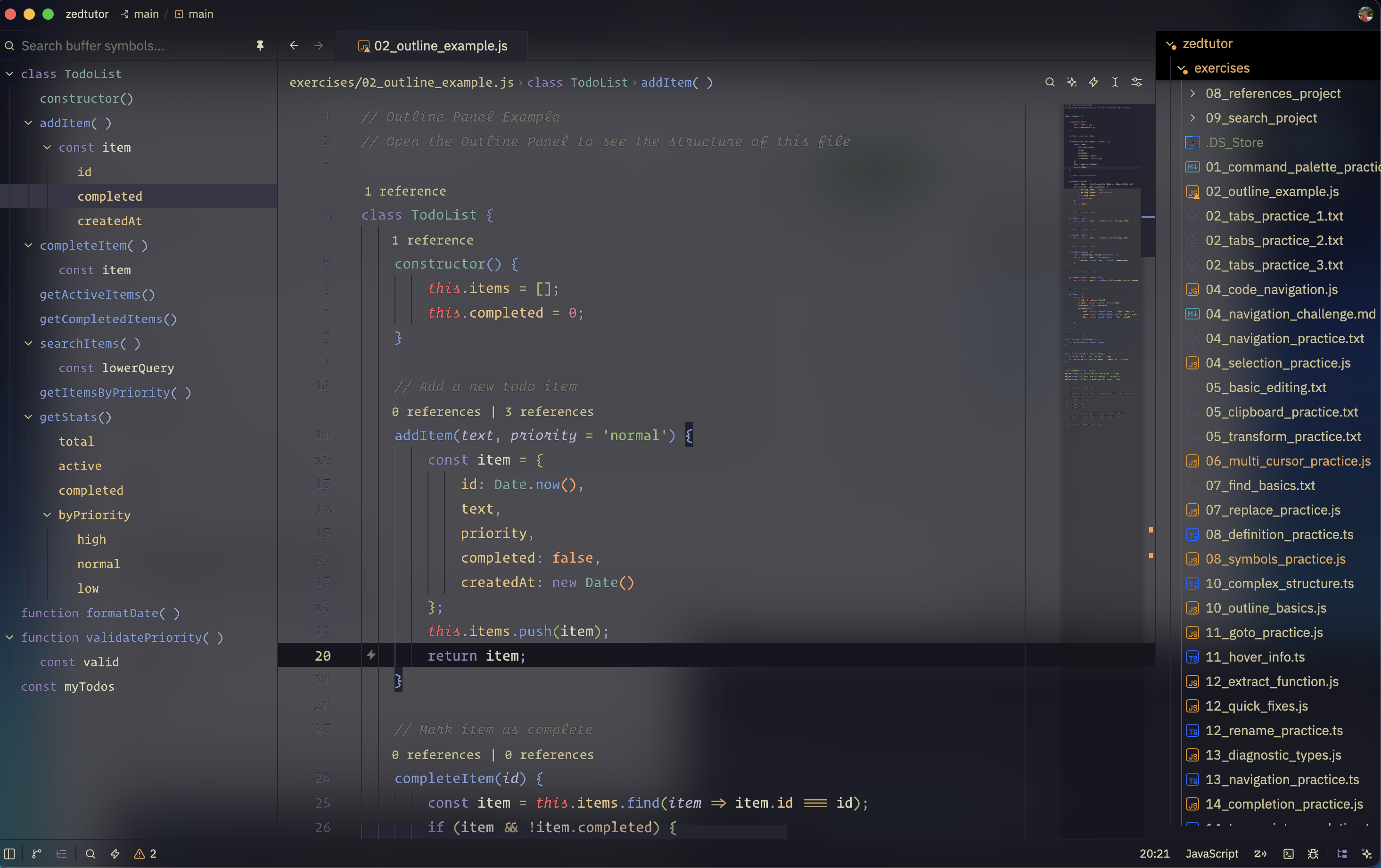1381x868 pixels.
Task: Open the zedtutor project menu in title bar
Action: click(87, 14)
